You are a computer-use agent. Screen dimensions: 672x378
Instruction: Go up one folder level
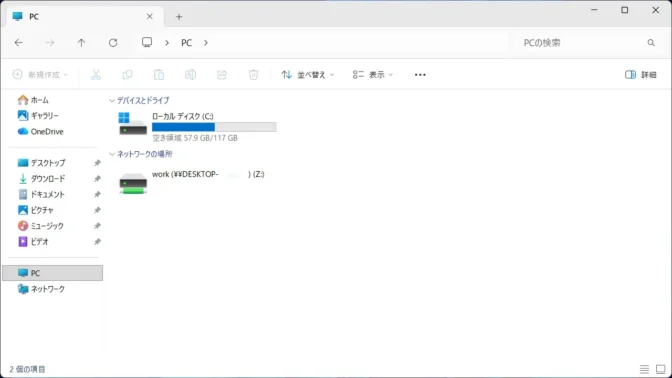[x=81, y=42]
